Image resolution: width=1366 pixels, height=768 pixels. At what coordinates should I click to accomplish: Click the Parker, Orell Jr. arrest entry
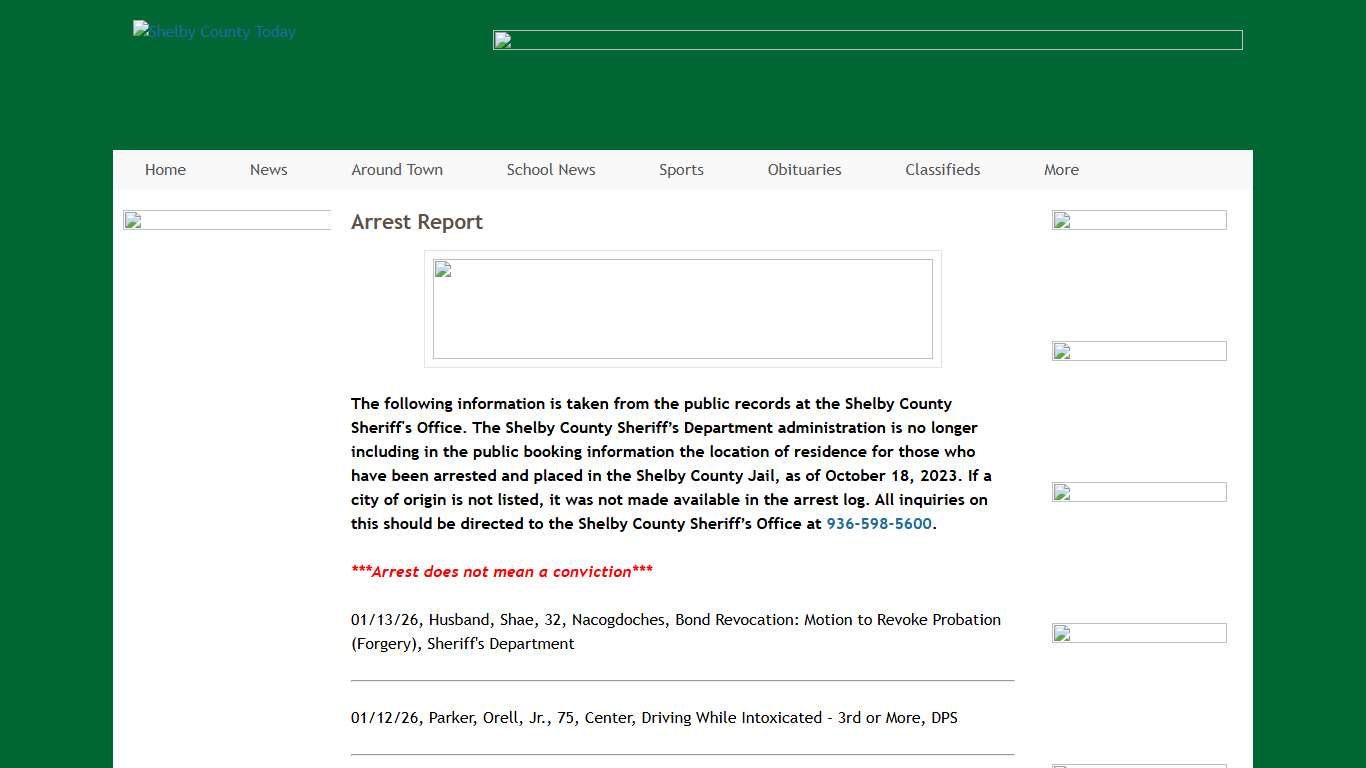coord(654,718)
